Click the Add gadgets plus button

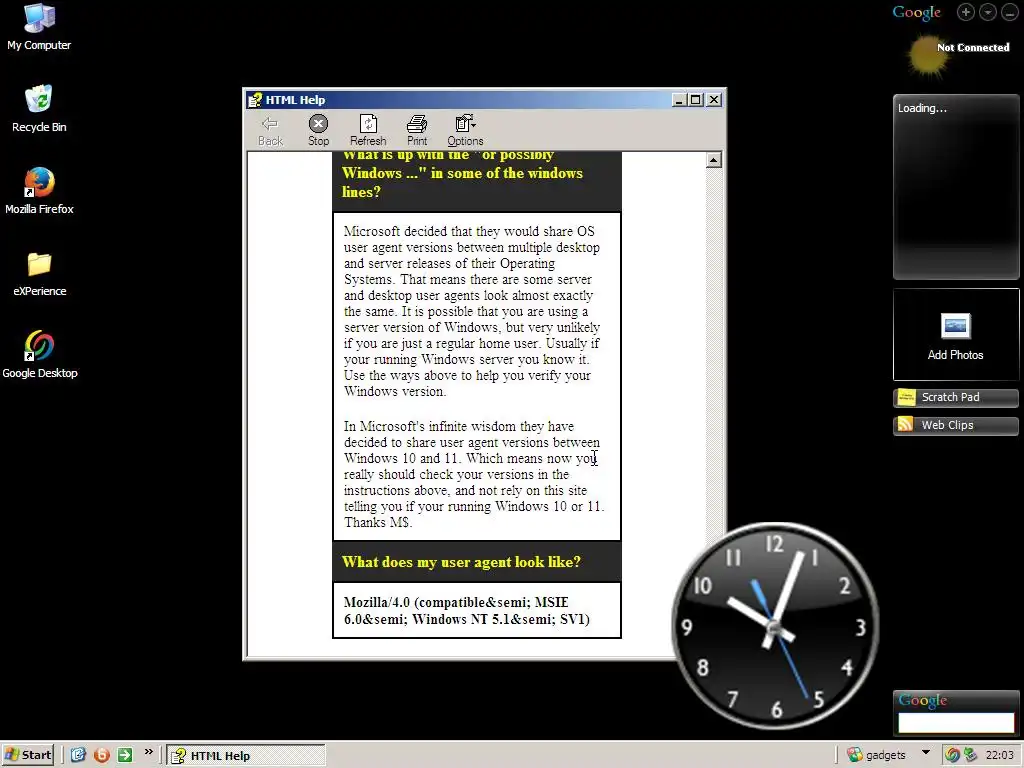point(966,12)
